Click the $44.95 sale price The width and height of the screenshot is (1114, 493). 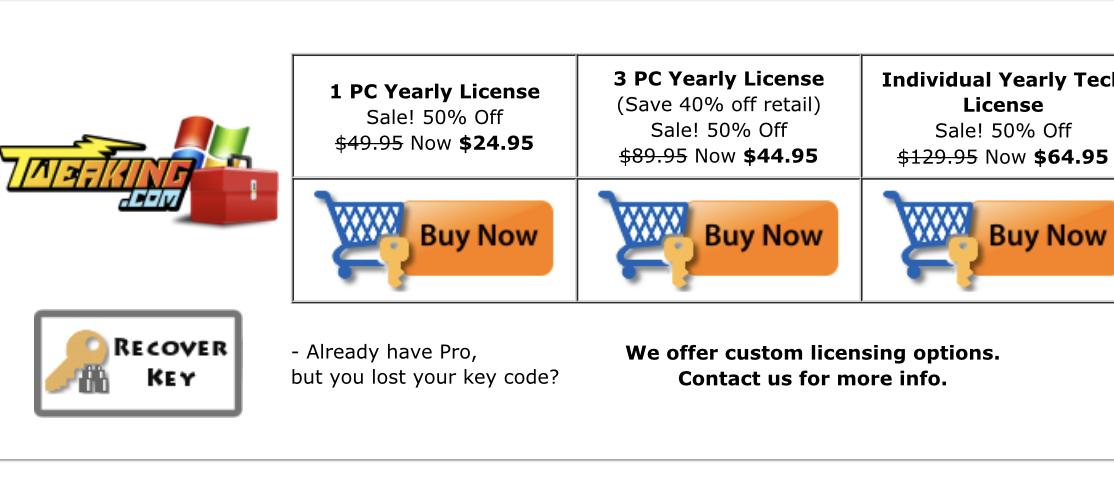click(x=780, y=156)
